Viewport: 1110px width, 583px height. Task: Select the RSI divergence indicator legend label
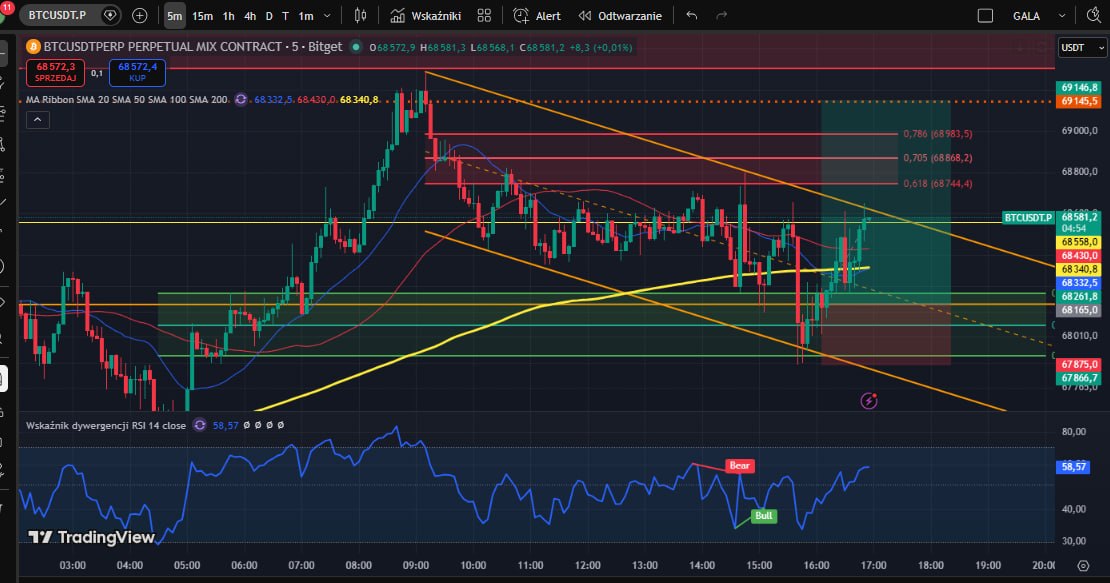point(106,425)
